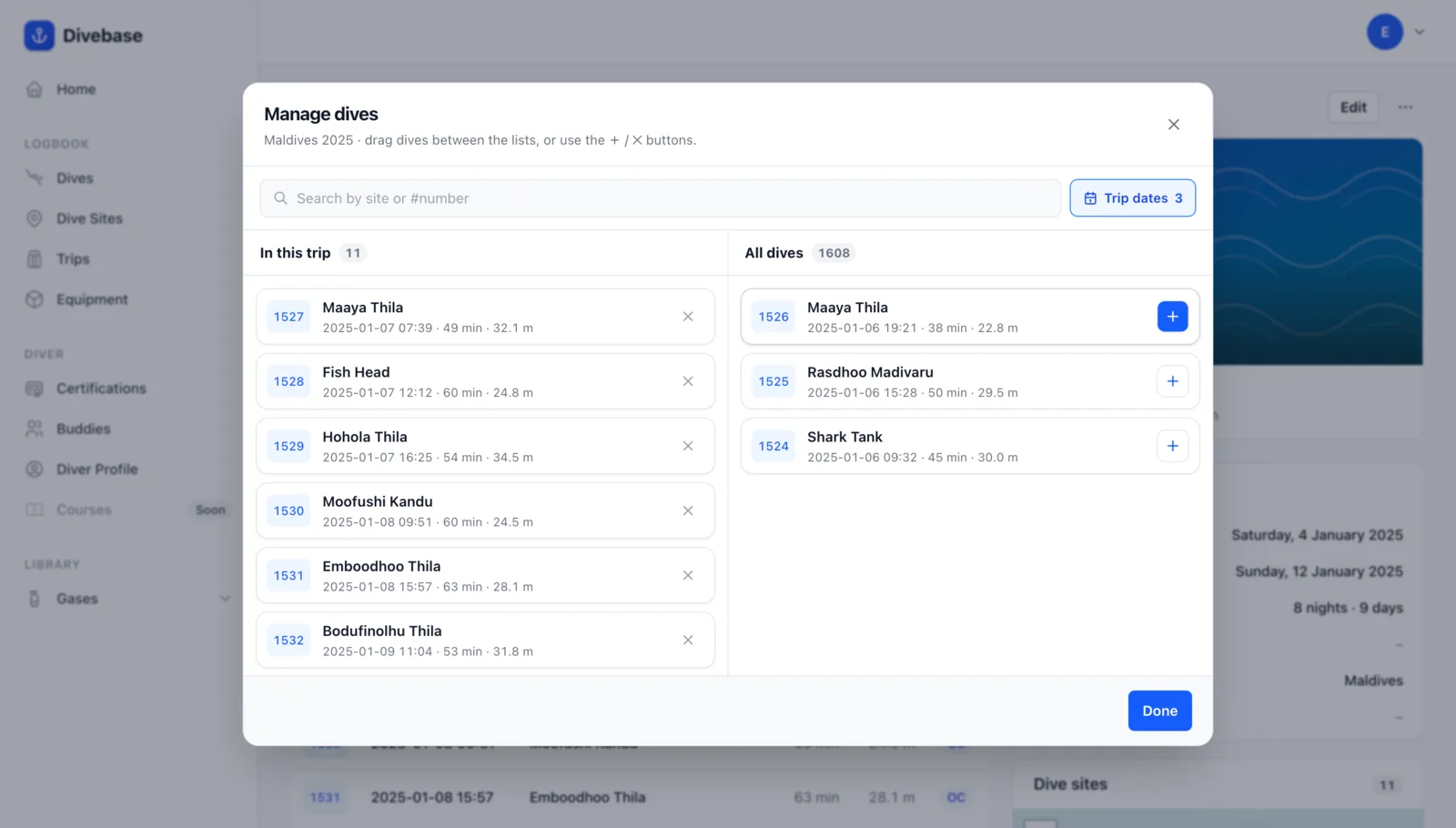Select dive number badge 1525

[x=773, y=381]
